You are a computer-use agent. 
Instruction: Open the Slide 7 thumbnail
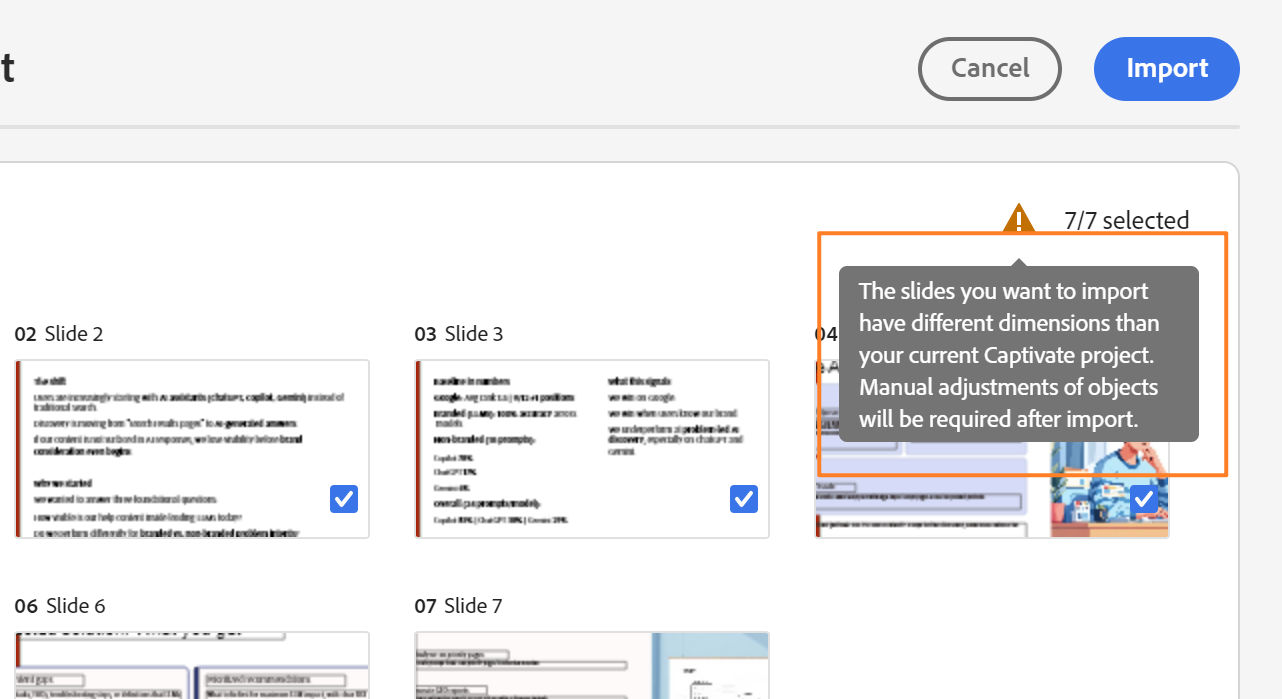pyautogui.click(x=591, y=665)
